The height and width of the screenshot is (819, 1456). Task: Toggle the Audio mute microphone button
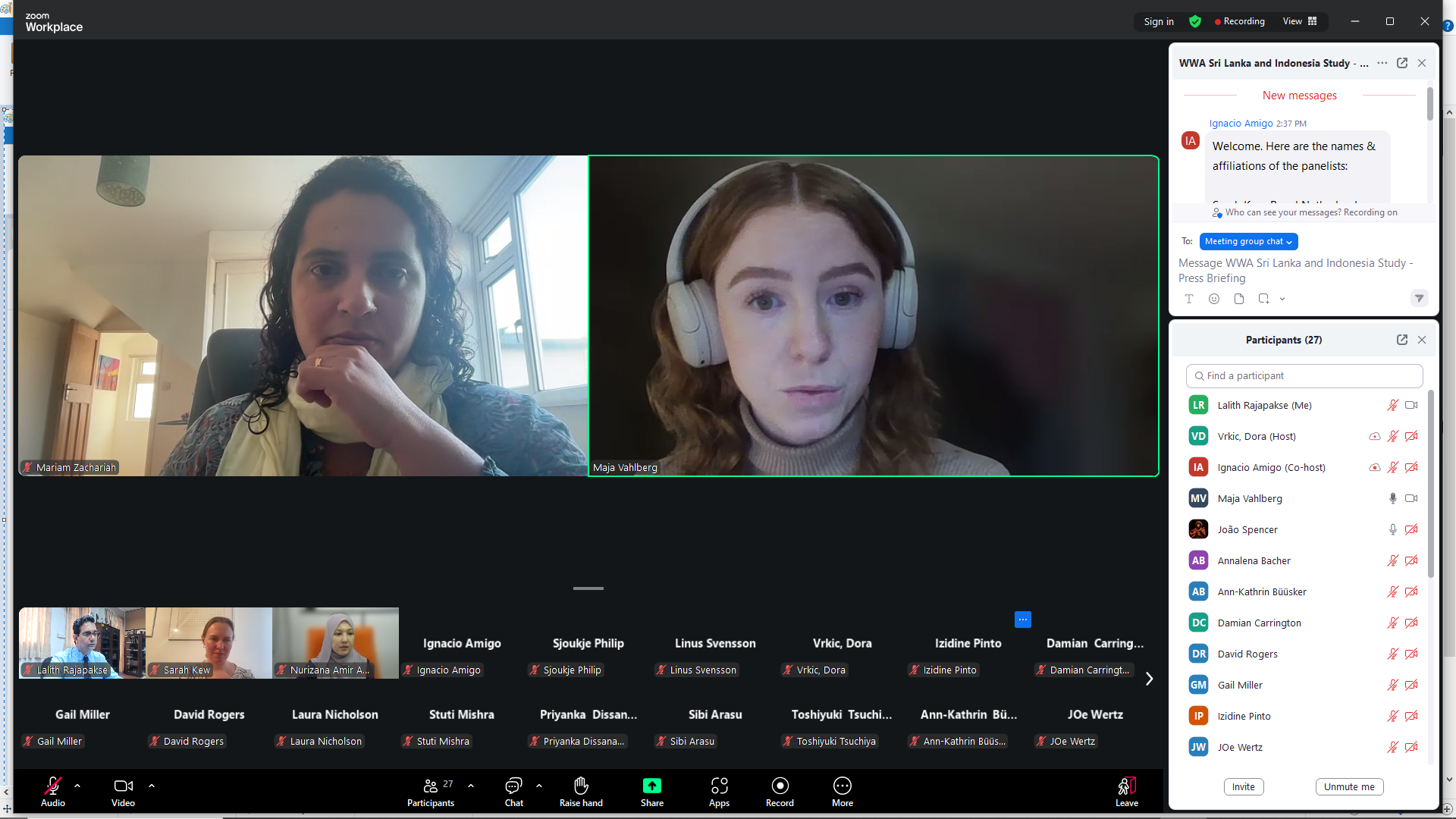pyautogui.click(x=52, y=786)
